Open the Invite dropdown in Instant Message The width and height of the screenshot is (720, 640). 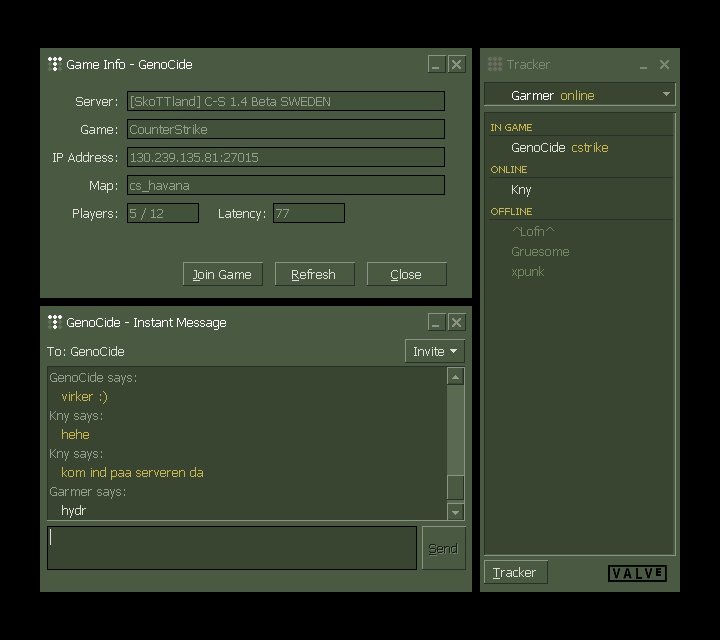(x=434, y=351)
